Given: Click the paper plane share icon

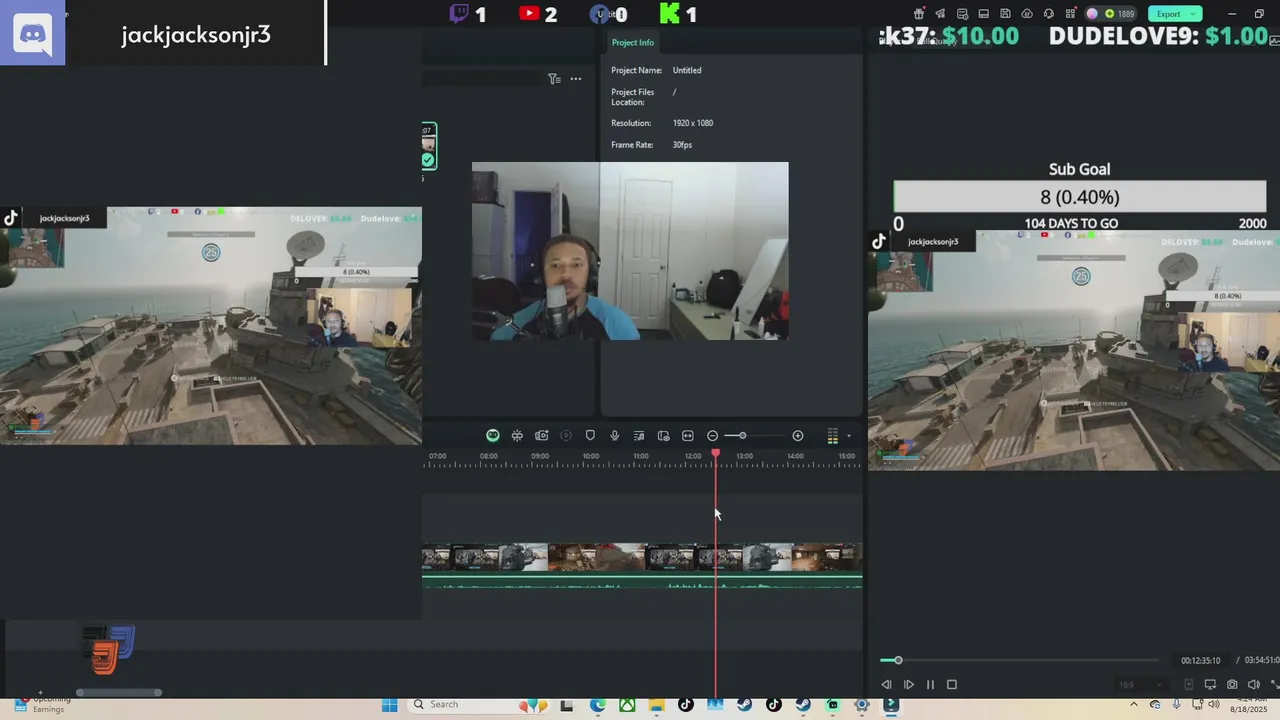Looking at the screenshot, I should coord(940,14).
